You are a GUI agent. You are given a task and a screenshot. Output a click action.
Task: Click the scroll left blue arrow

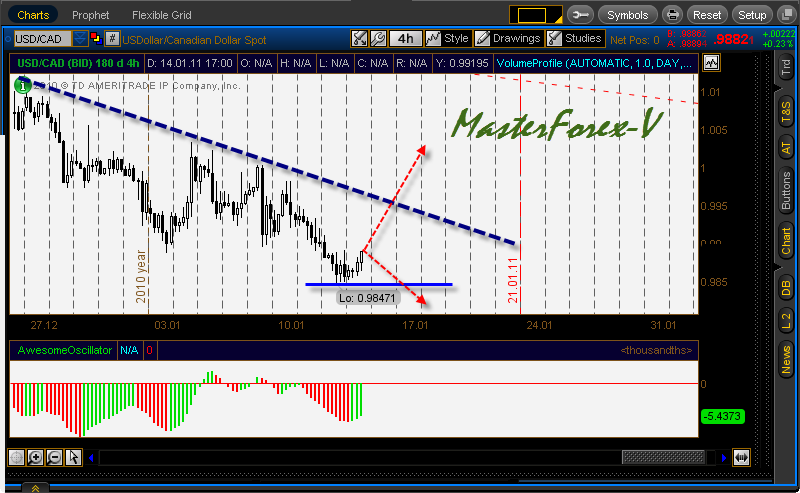[x=91, y=458]
